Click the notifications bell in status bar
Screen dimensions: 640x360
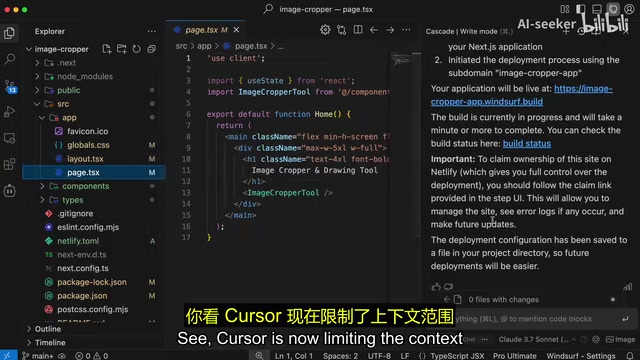tap(630, 356)
